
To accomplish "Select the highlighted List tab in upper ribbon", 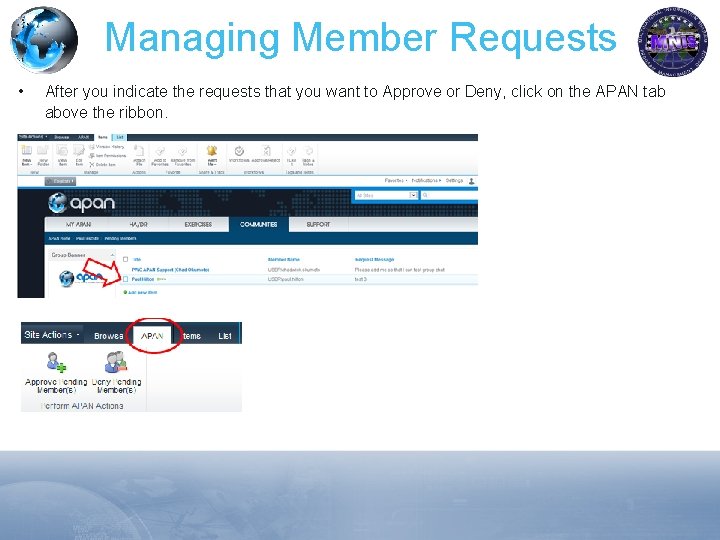I will 119,137.
